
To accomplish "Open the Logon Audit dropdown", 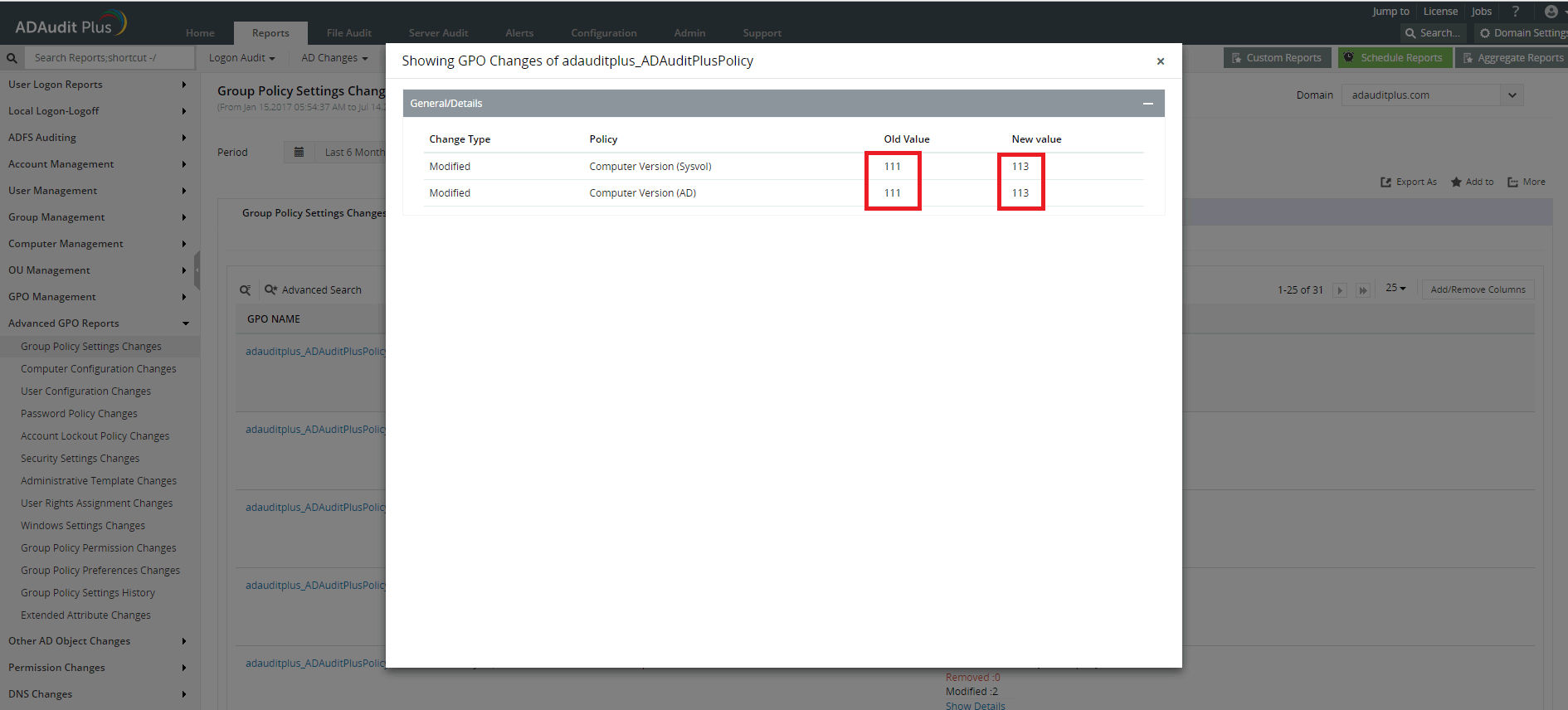I will tap(241, 58).
